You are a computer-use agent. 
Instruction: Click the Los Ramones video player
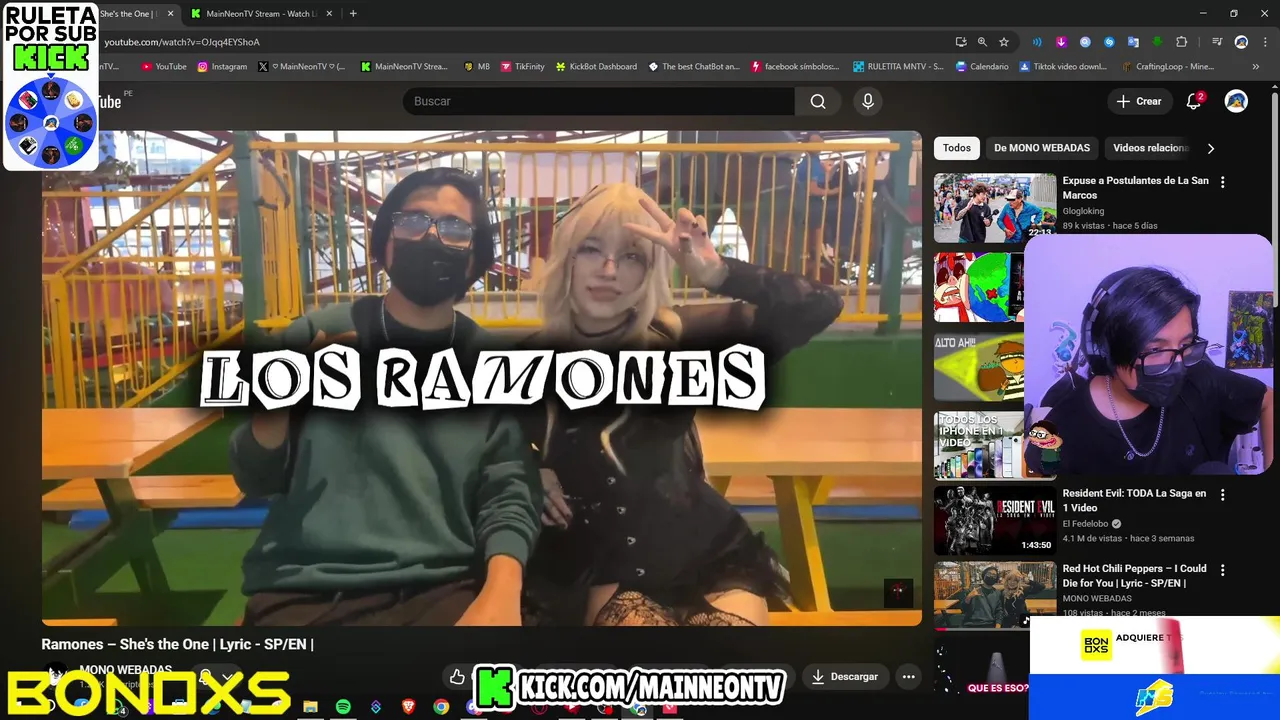481,378
